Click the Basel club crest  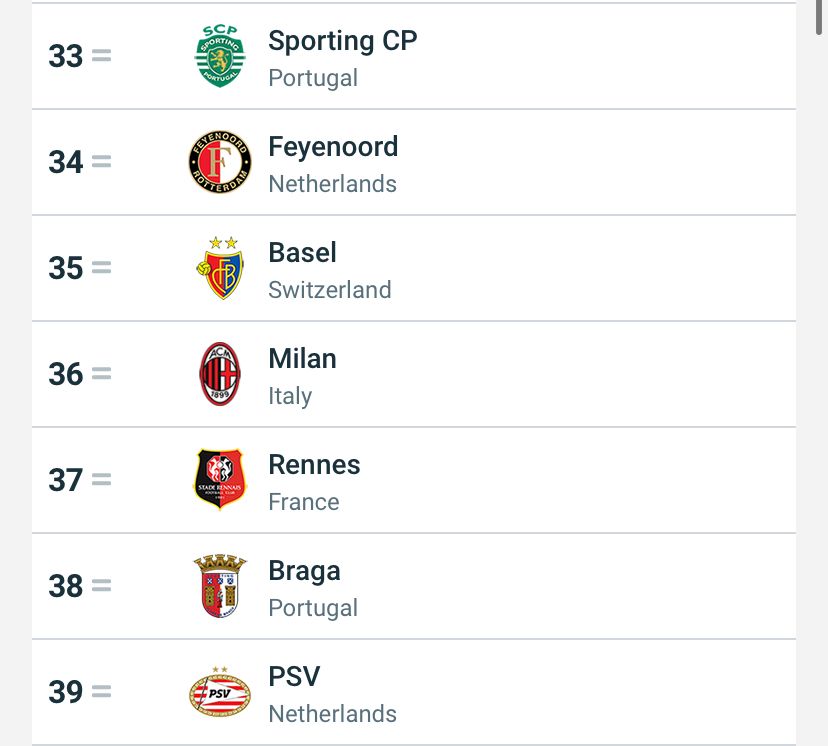tap(220, 268)
